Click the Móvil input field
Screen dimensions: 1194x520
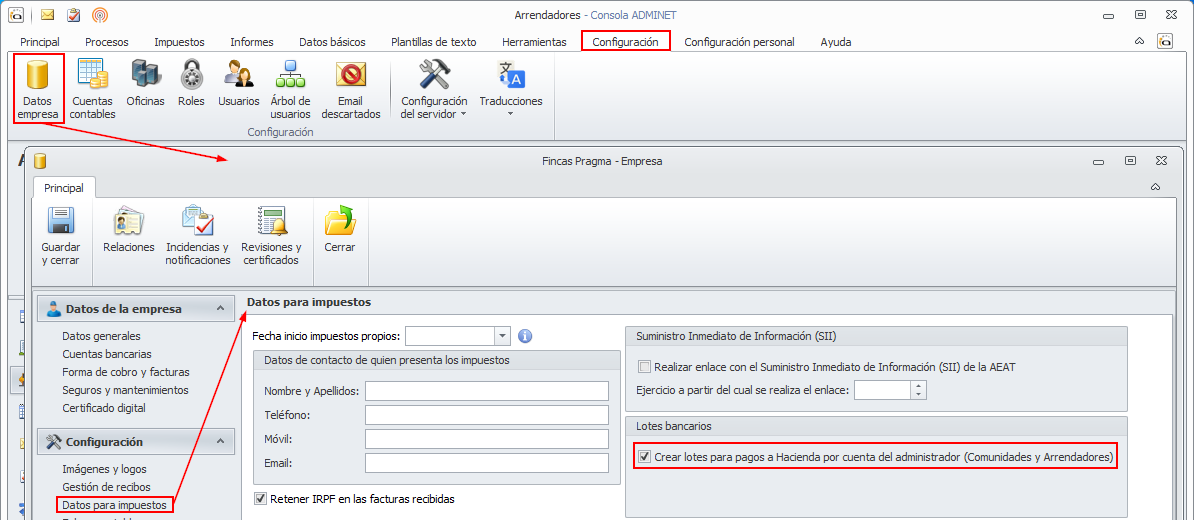pyautogui.click(x=487, y=439)
